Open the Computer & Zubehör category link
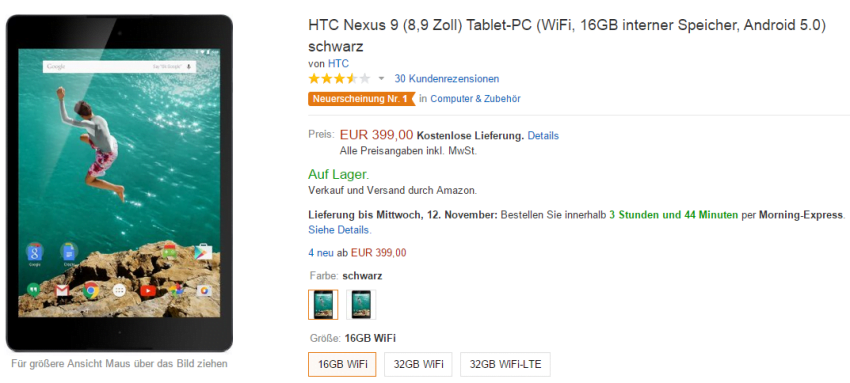This screenshot has height=383, width=850. point(475,99)
